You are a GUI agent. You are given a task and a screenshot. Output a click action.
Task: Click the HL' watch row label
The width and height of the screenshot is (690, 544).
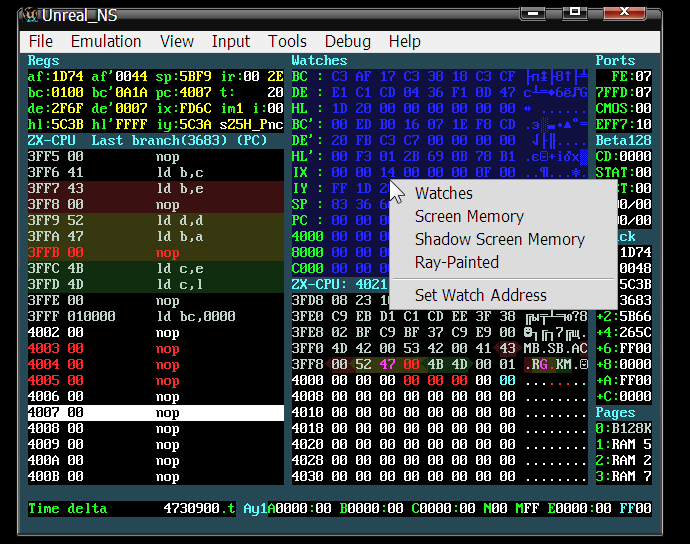(307, 157)
